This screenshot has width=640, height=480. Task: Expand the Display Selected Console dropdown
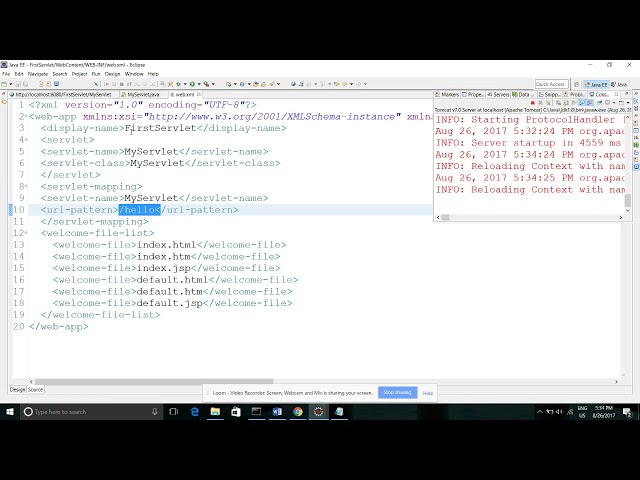click(613, 103)
